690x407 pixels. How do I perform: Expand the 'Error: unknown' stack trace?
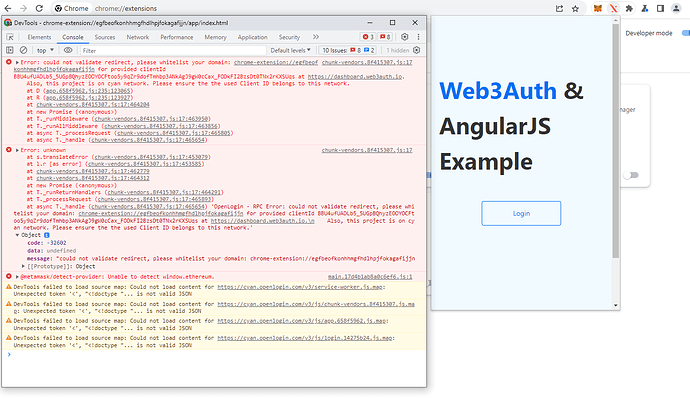17,150
